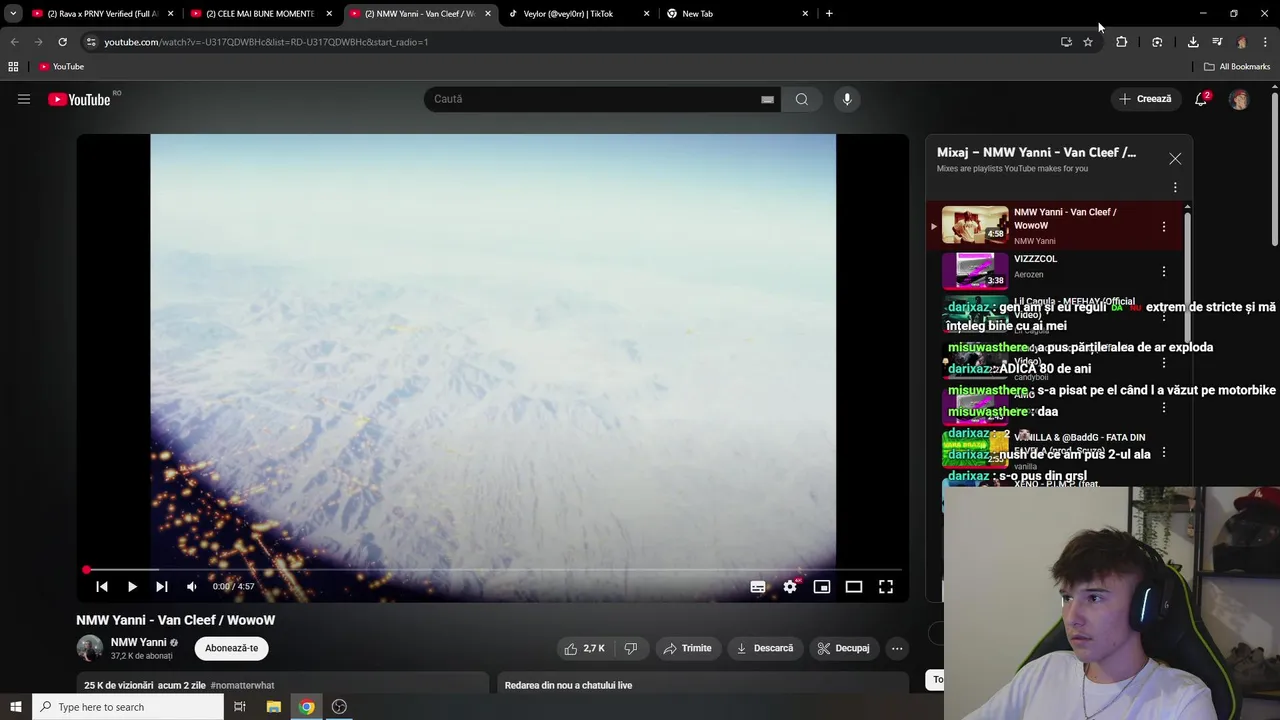Screen dimensions: 1280x720
Task: Select the NMW Yanni - Van Cleef playlist thumbnail
Action: 975,224
